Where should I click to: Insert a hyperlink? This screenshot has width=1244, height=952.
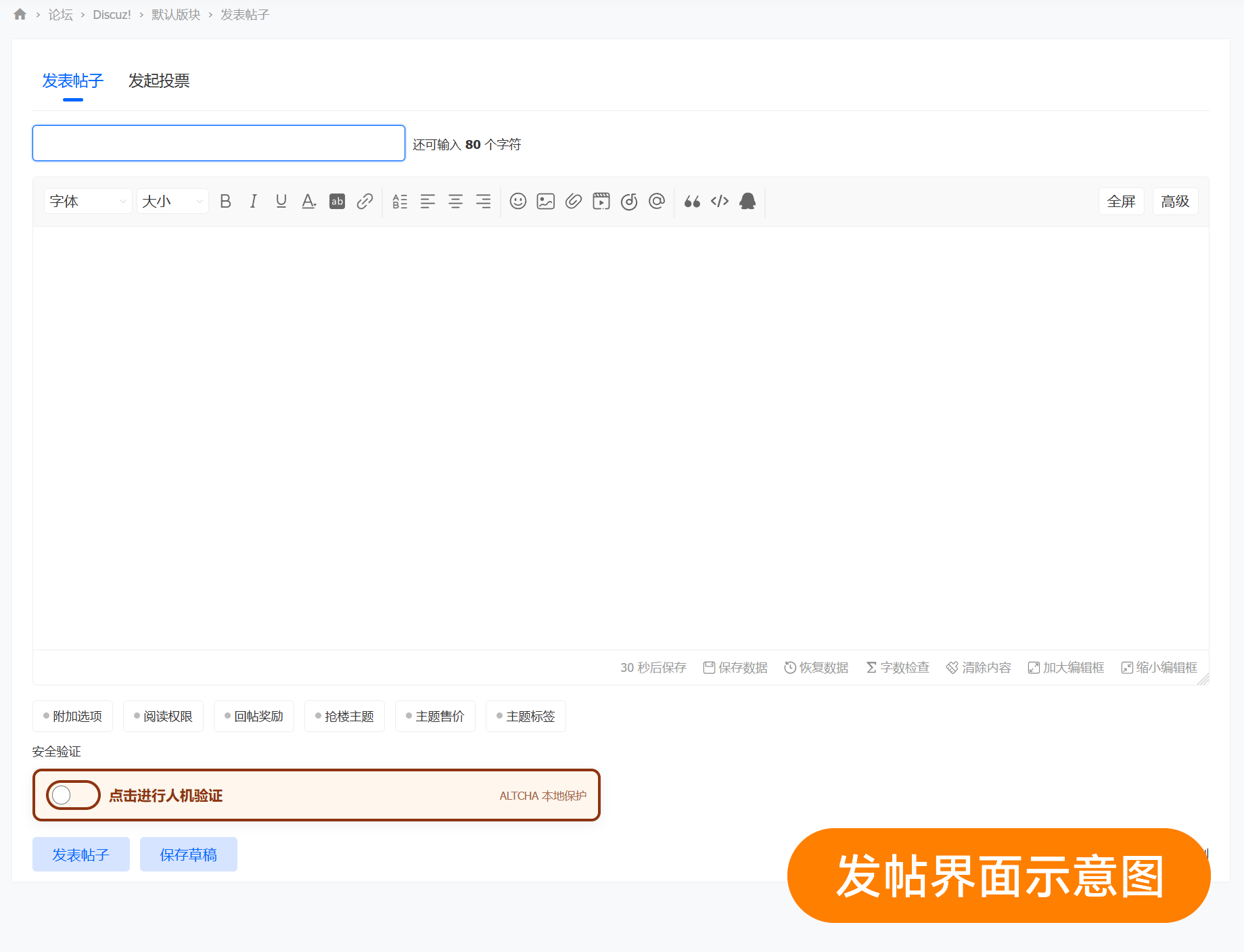tap(365, 201)
